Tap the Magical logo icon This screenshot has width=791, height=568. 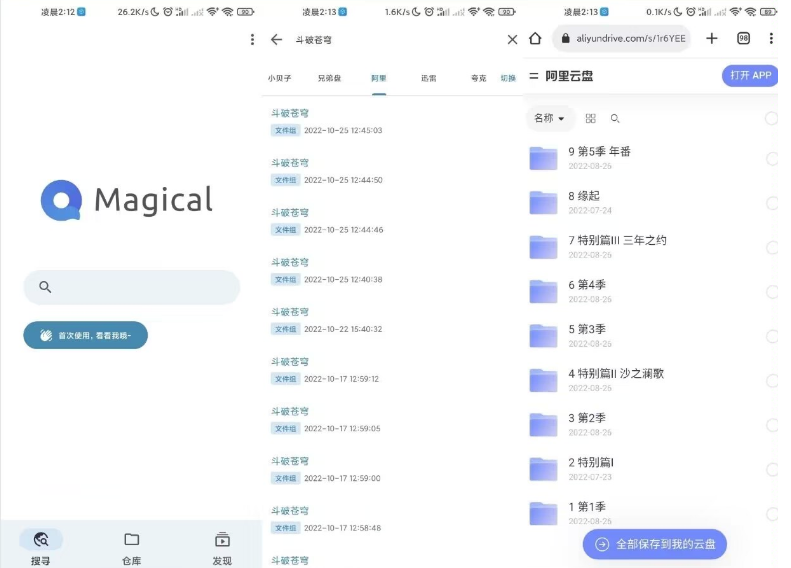click(62, 200)
